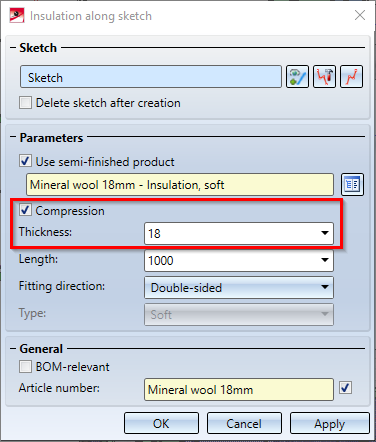Enable Delete sketch after creation

[x=25, y=103]
